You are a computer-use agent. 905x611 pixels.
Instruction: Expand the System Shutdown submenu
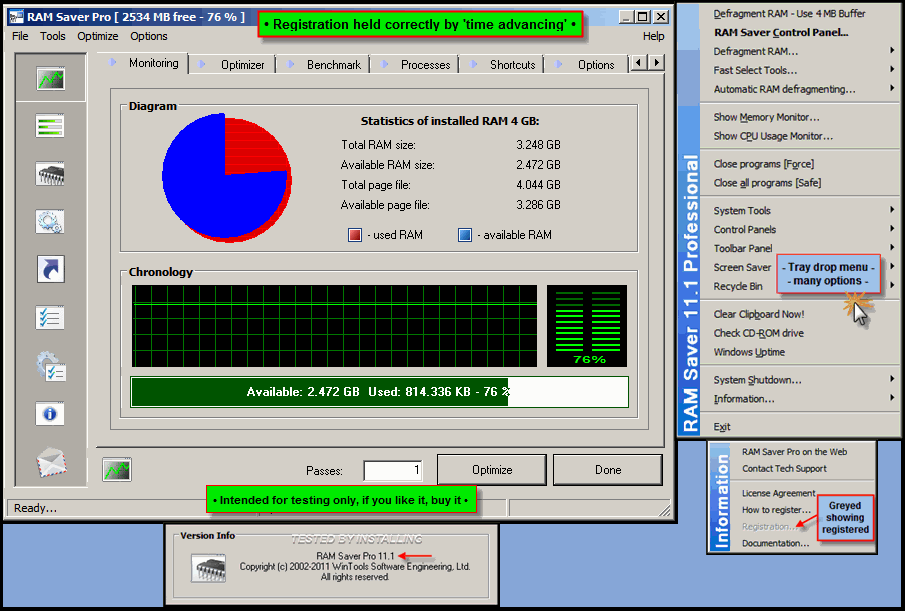click(757, 380)
